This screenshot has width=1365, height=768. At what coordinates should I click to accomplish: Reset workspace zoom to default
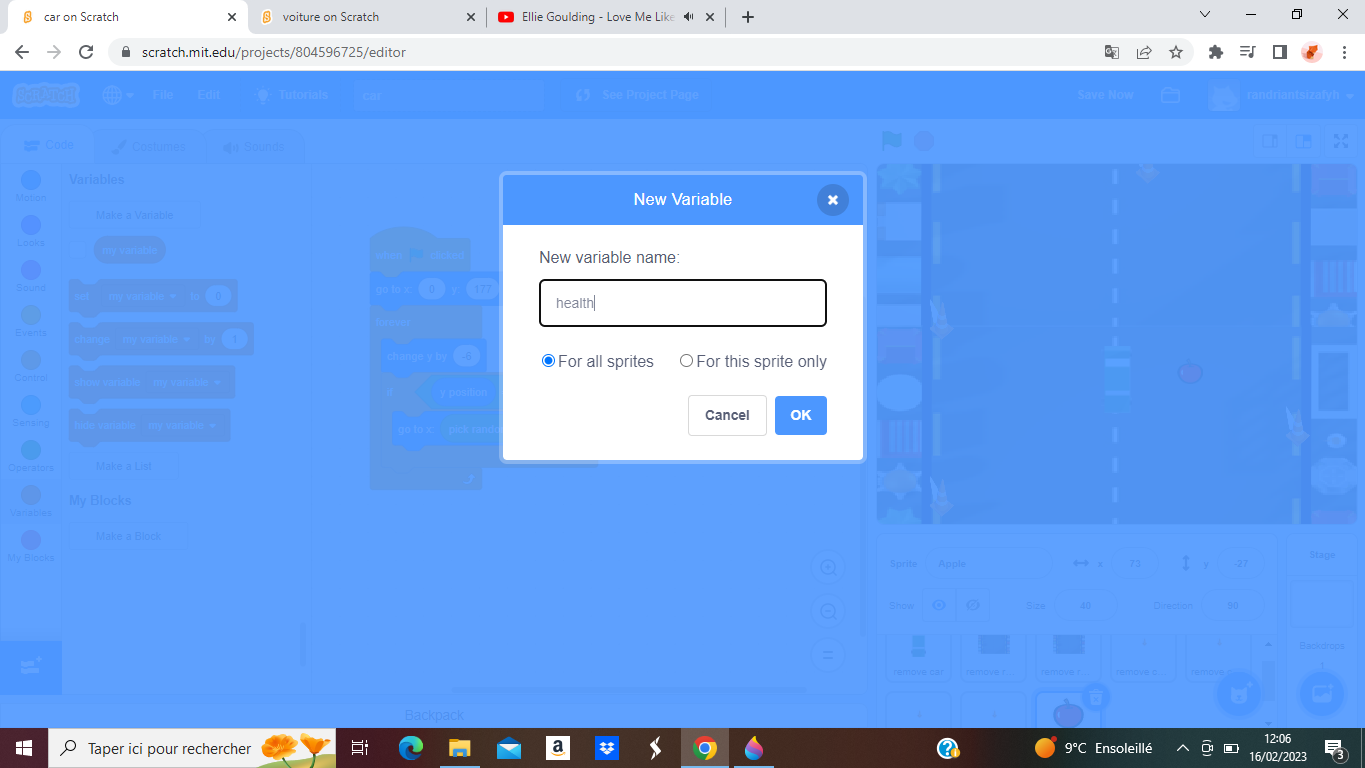tap(828, 655)
